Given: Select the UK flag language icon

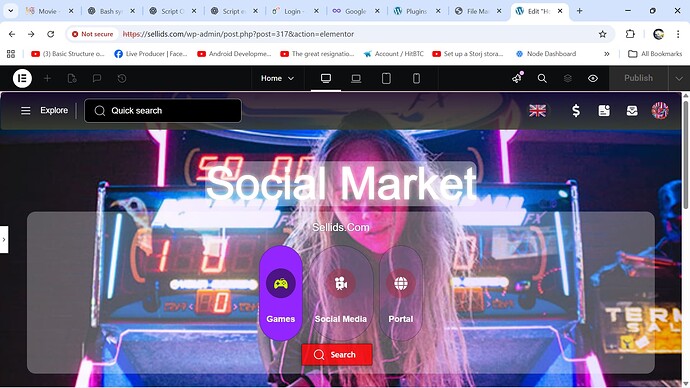Looking at the screenshot, I should (x=537, y=110).
